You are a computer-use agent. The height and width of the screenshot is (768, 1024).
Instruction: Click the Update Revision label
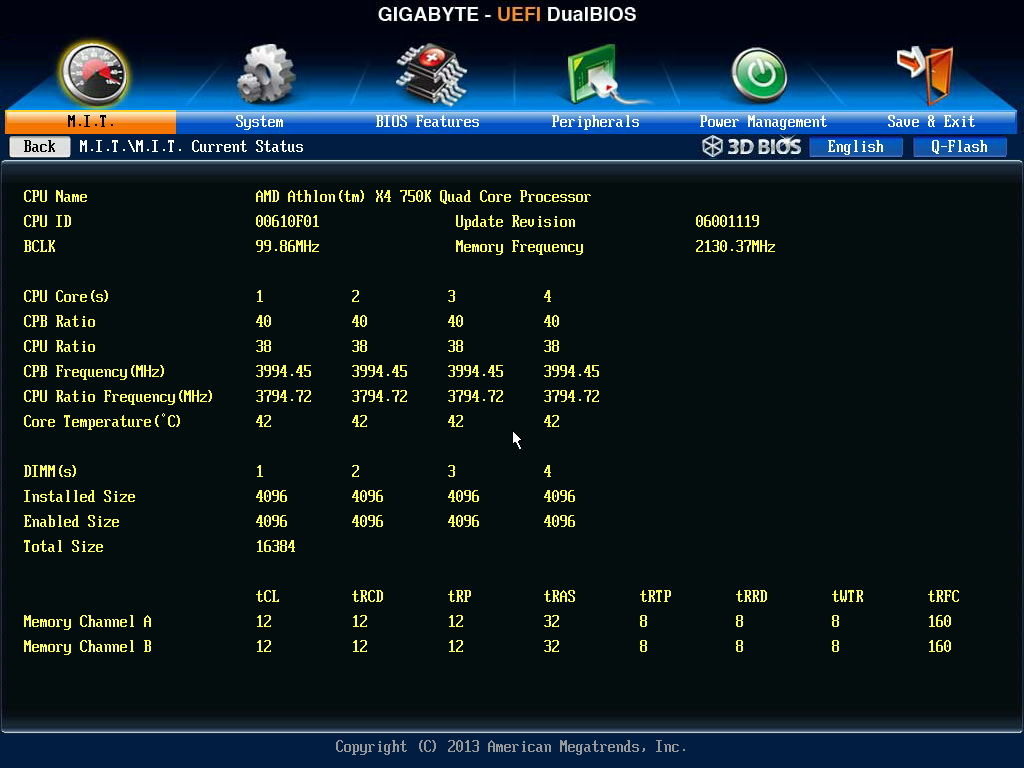515,221
